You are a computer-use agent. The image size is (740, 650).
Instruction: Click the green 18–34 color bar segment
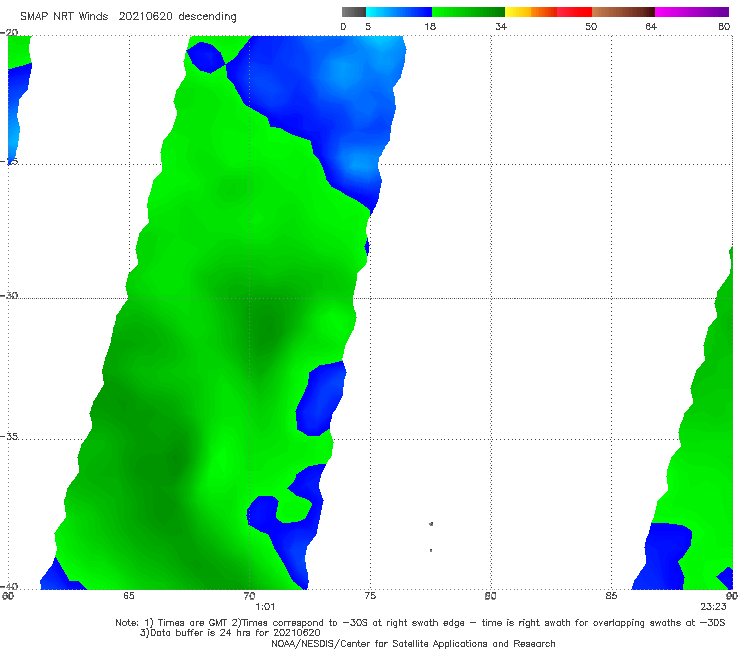click(x=469, y=12)
